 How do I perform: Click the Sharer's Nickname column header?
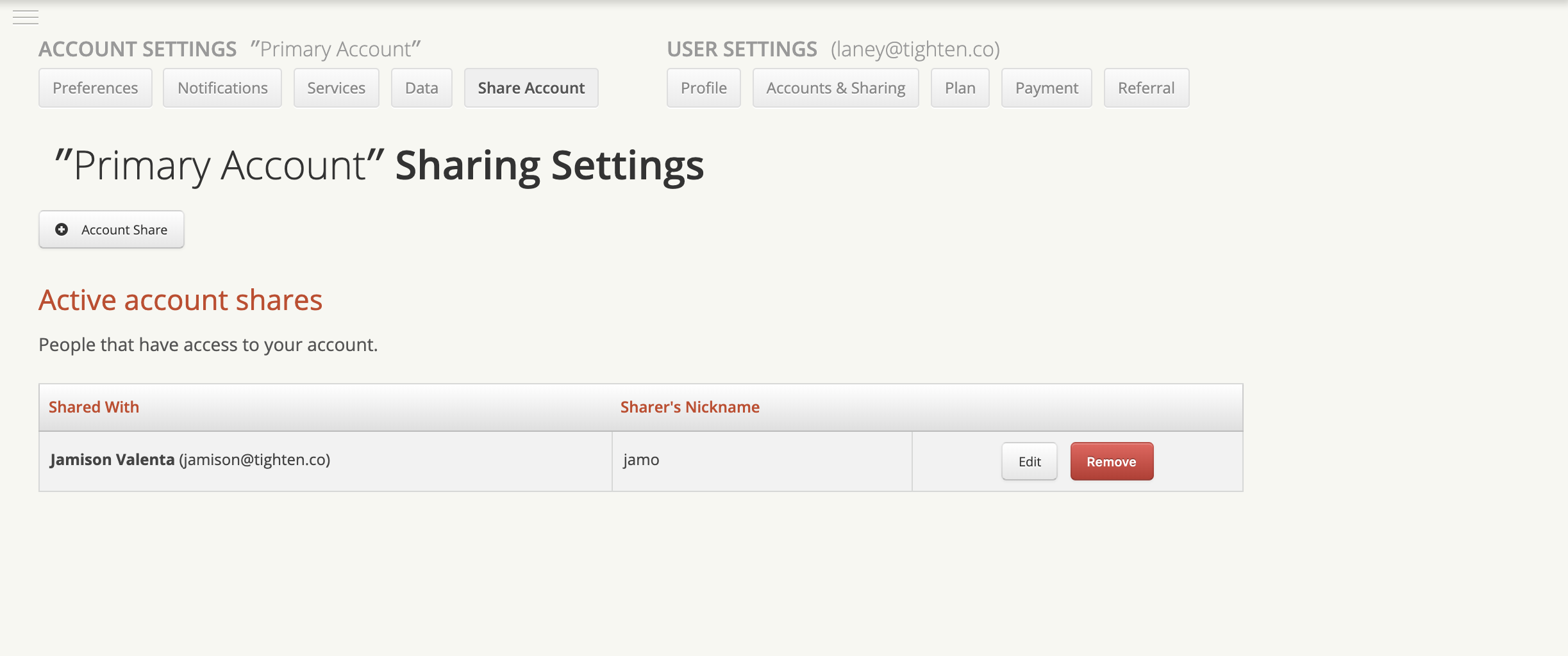pyautogui.click(x=690, y=407)
